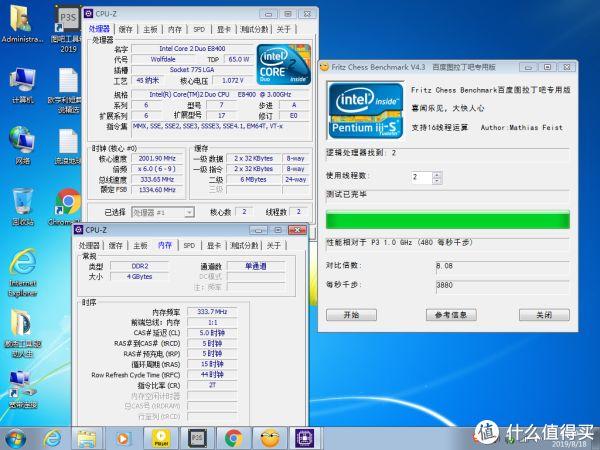Open the Recycle Bin desktop icon
This screenshot has height=450, width=600.
(22, 207)
